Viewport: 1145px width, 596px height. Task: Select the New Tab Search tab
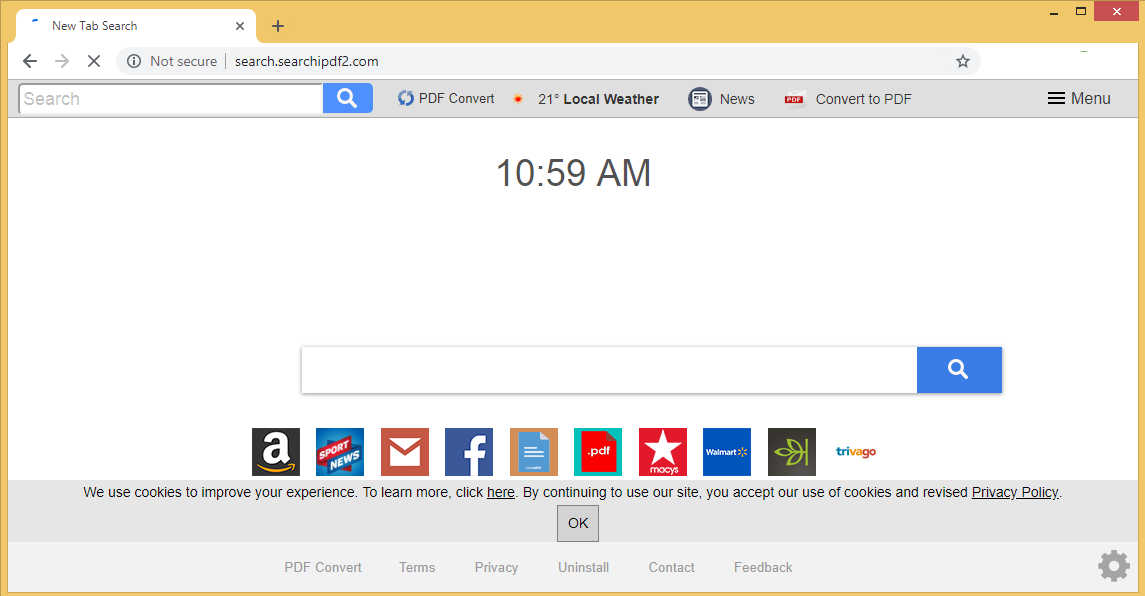point(135,26)
